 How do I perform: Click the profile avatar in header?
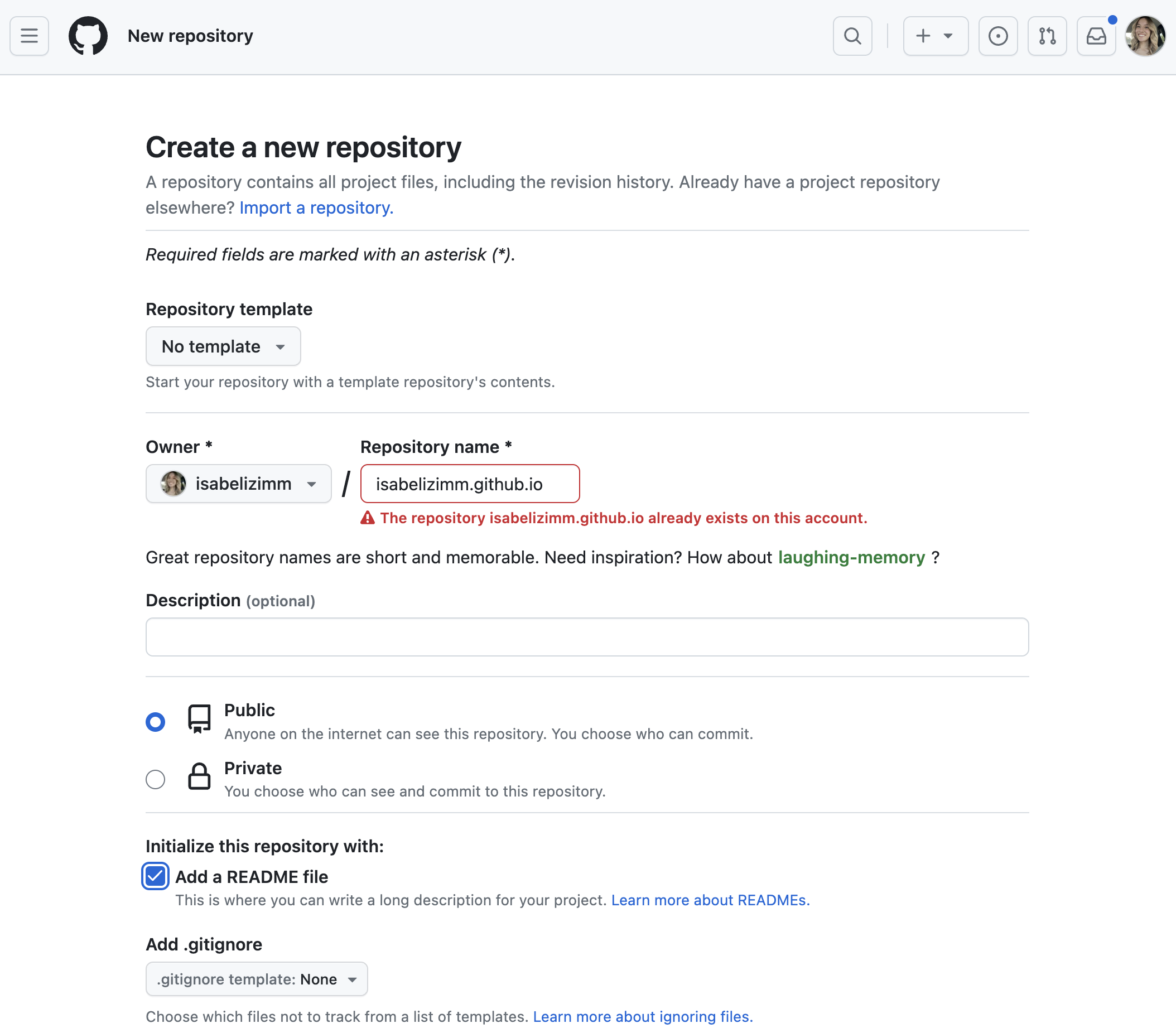1144,36
